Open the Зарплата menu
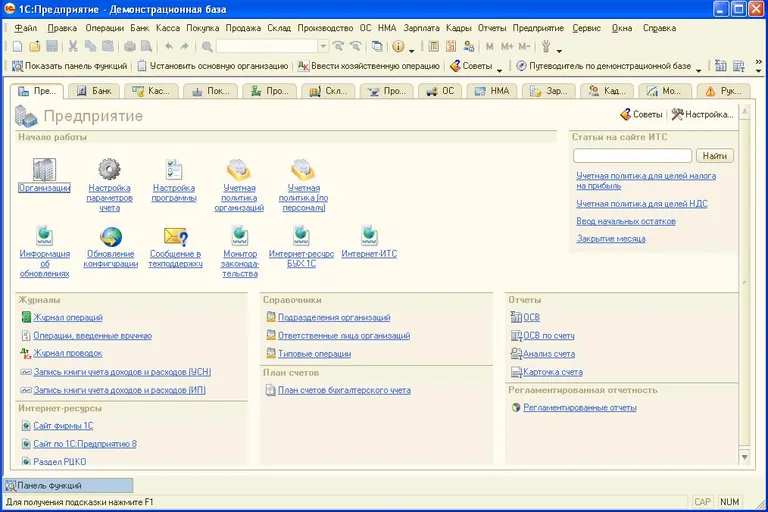 pyautogui.click(x=421, y=28)
